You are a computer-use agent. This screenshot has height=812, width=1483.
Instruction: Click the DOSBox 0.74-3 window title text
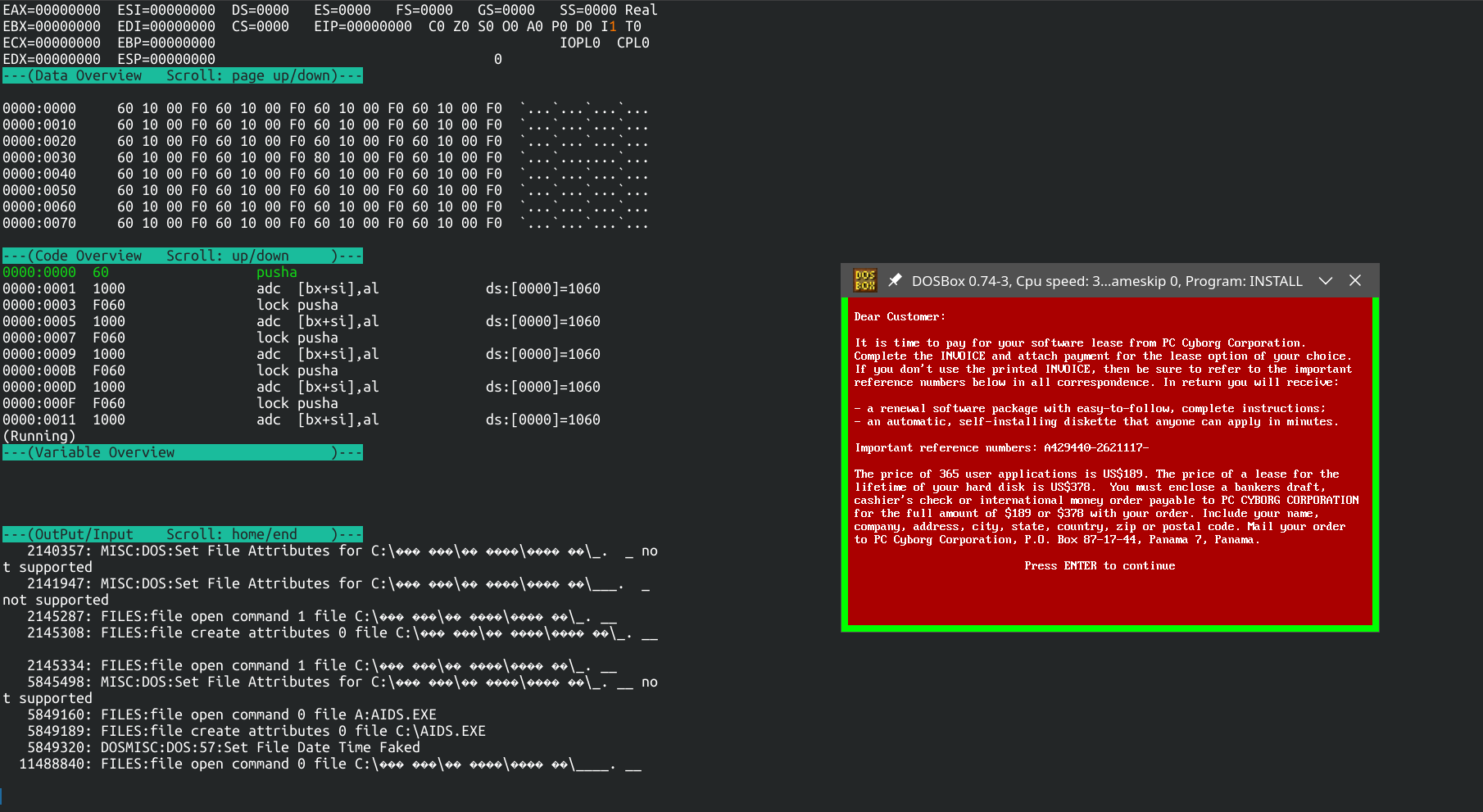tap(1106, 281)
